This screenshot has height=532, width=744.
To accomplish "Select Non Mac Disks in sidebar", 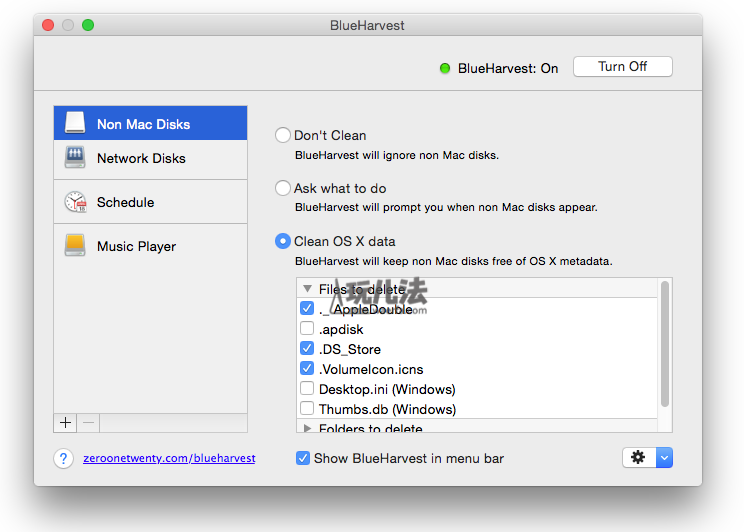I will tap(150, 123).
